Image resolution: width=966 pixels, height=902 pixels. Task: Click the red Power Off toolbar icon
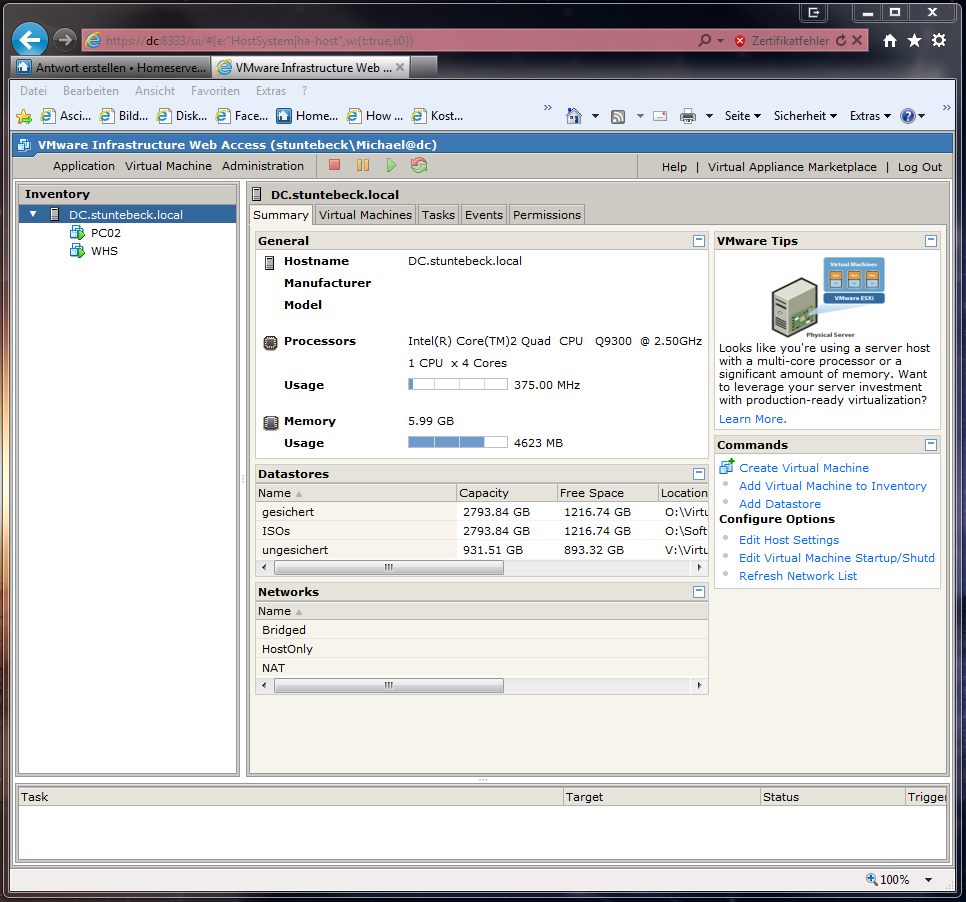tap(335, 166)
